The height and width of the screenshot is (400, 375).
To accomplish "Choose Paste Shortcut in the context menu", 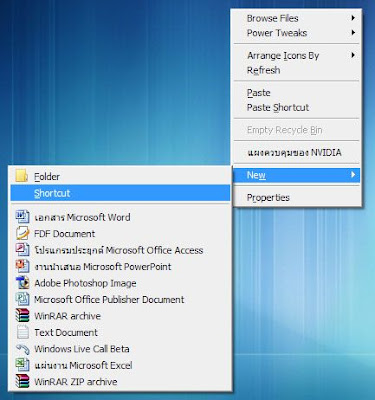I will [x=296, y=107].
